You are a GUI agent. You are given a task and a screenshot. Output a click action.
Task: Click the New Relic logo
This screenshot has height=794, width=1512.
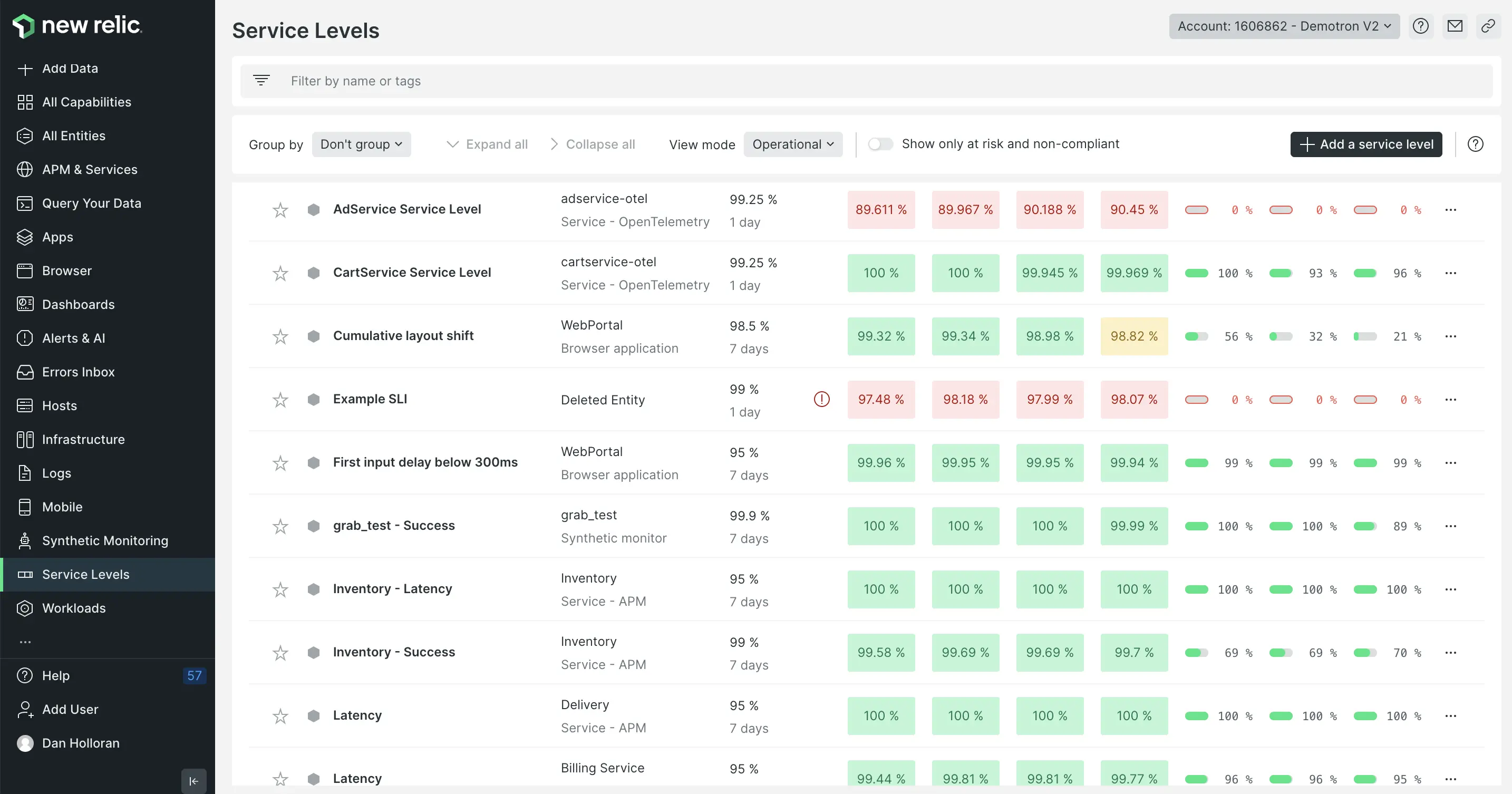[x=76, y=25]
